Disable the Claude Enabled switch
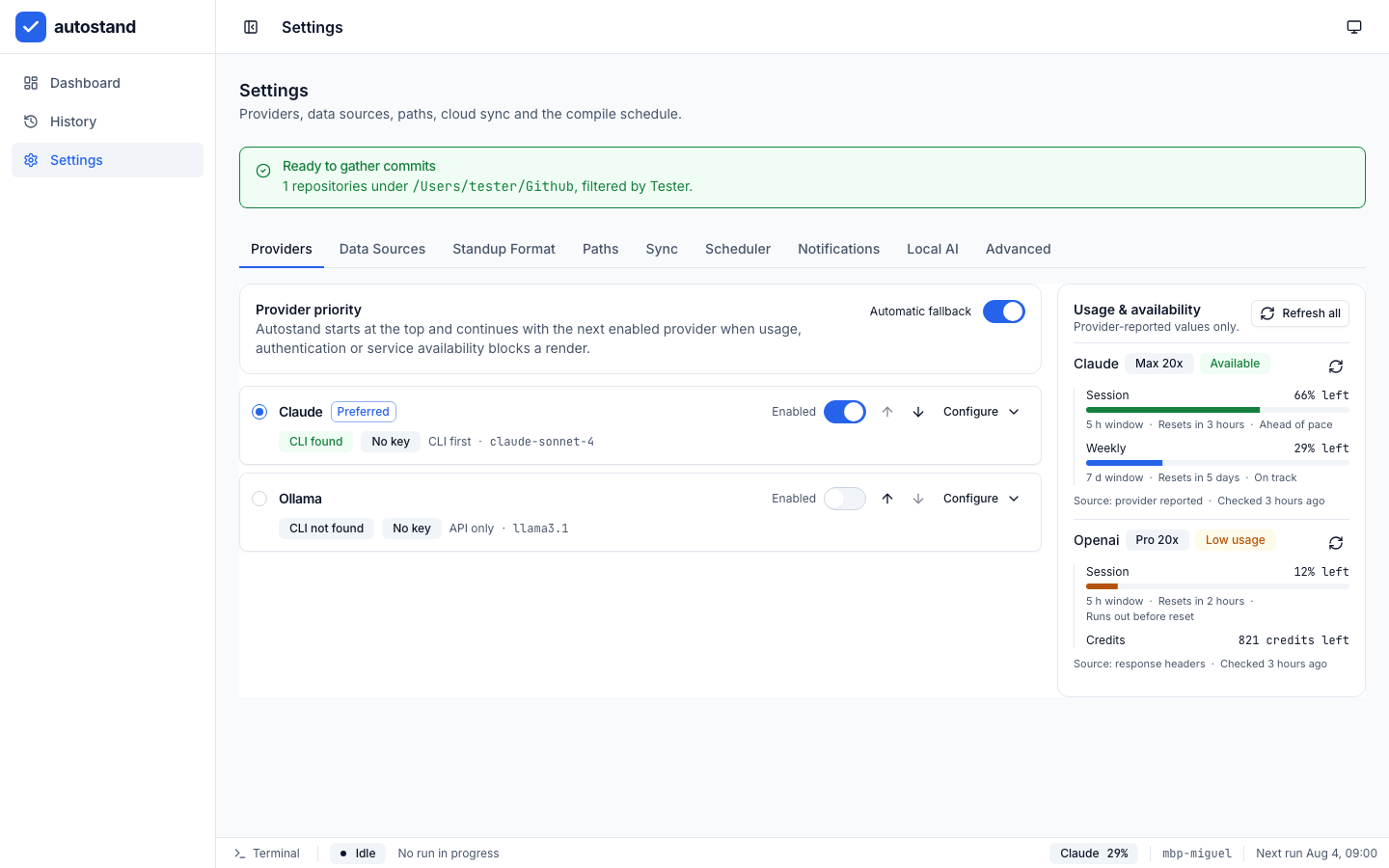 pos(845,412)
